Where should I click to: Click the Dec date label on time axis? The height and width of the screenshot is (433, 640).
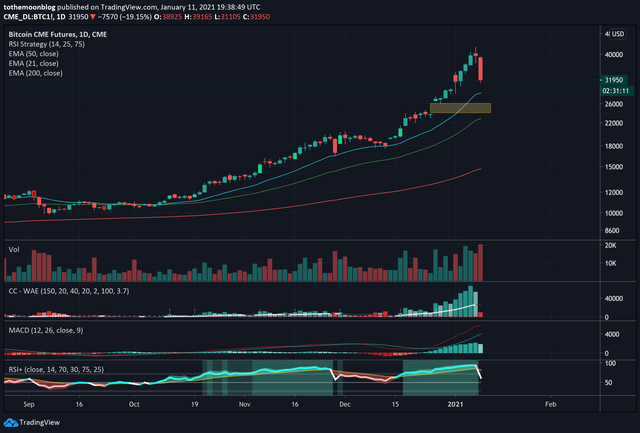[345, 404]
